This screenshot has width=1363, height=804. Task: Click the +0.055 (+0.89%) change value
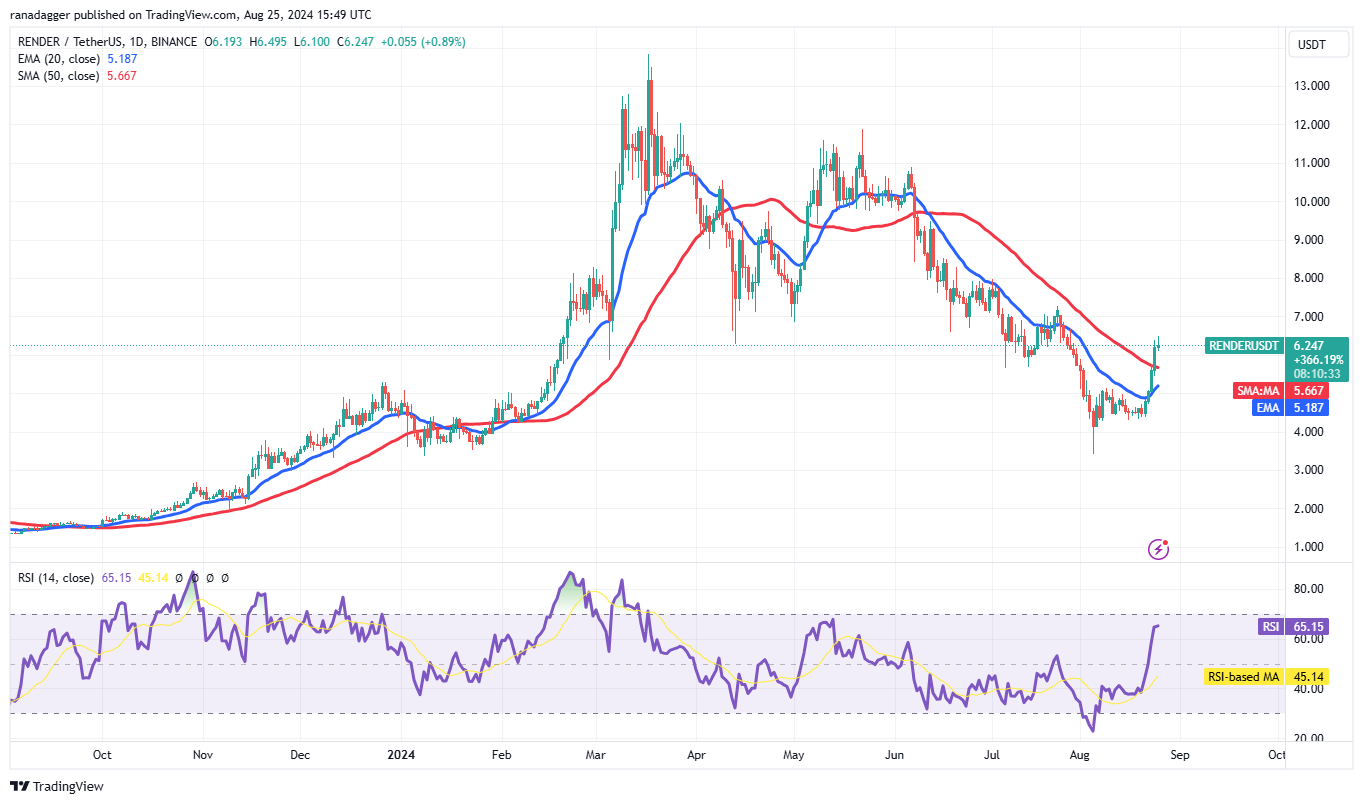pos(421,42)
